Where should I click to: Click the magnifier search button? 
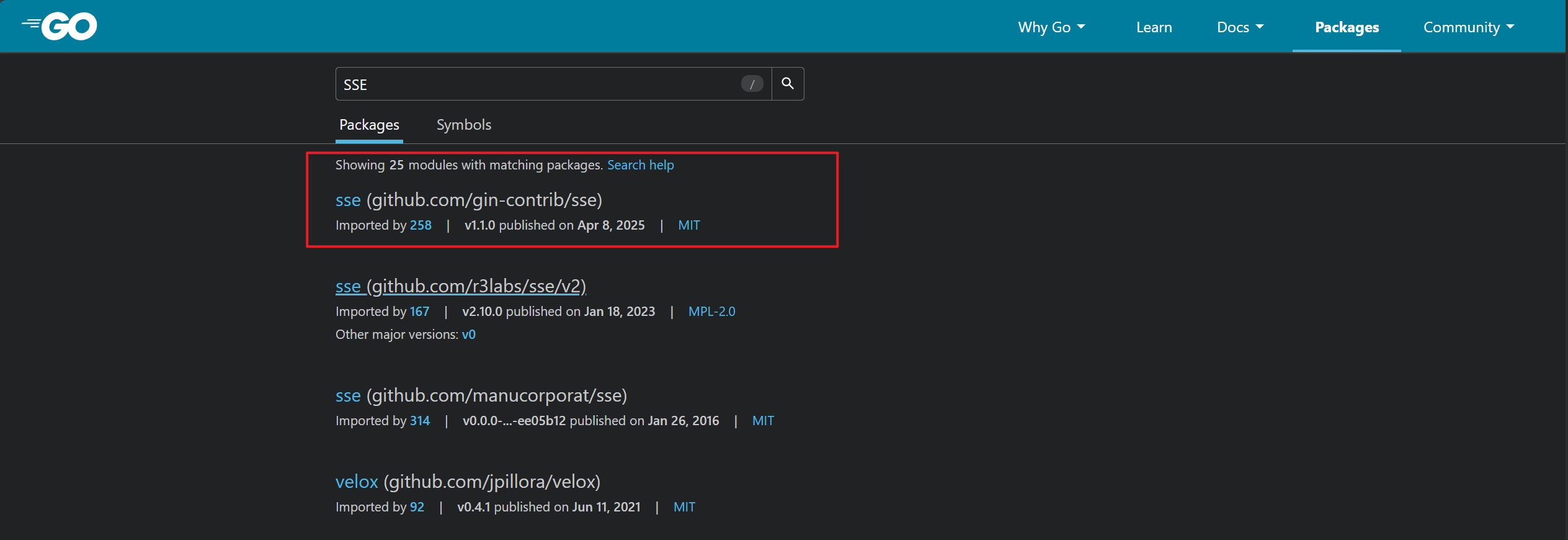(x=788, y=84)
